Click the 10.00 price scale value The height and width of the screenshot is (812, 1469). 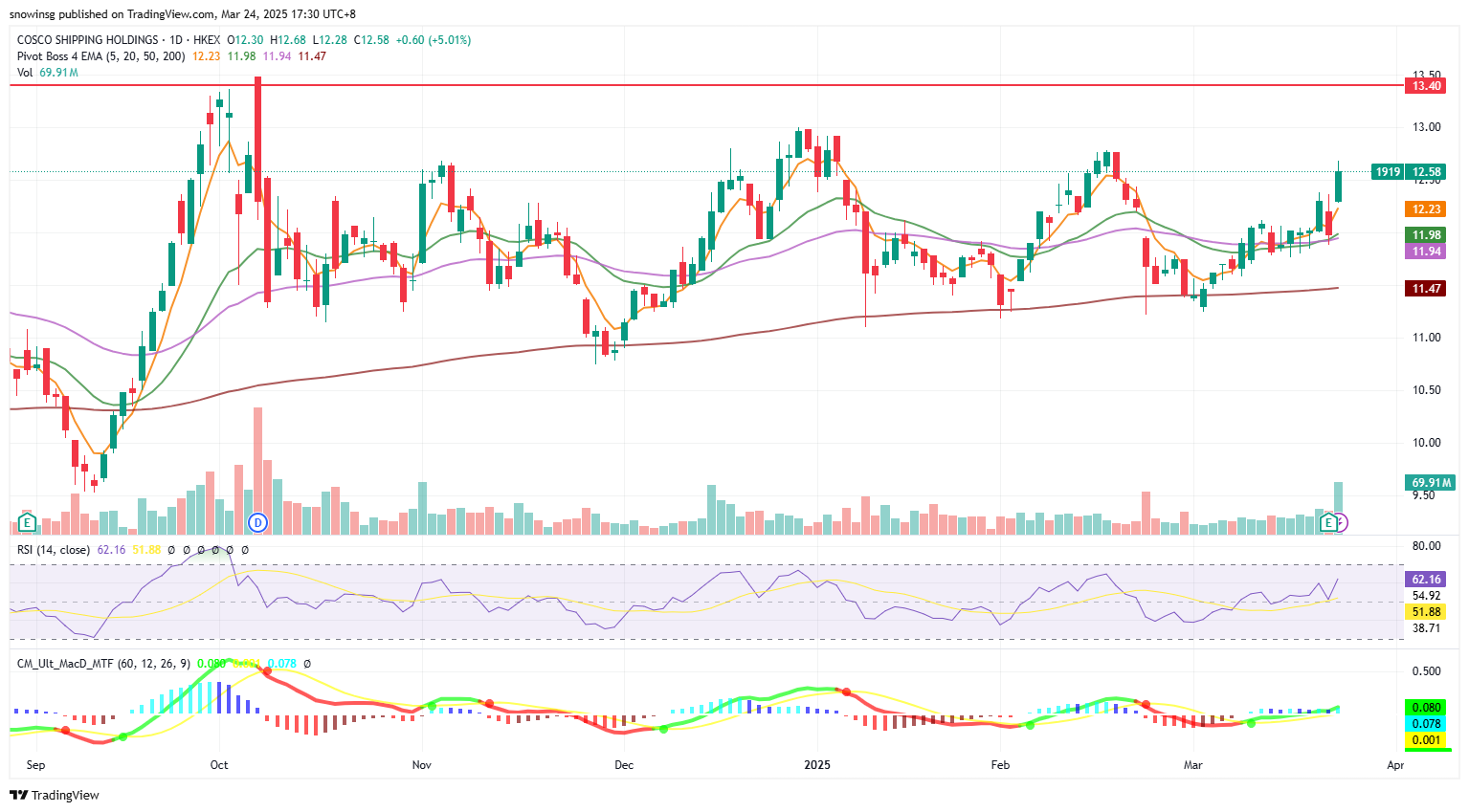1426,443
